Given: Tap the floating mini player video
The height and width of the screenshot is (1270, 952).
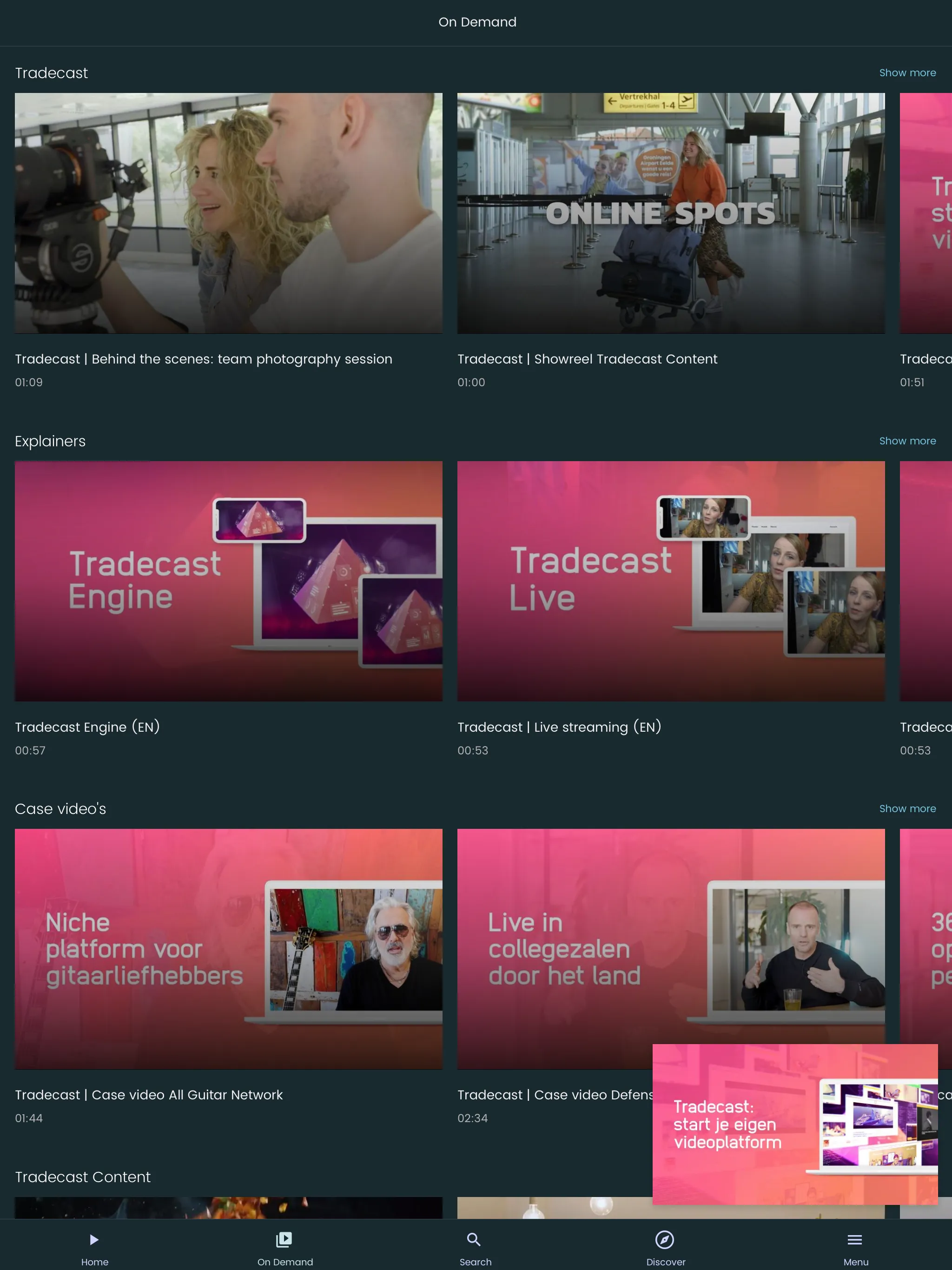Looking at the screenshot, I should pos(795,1124).
